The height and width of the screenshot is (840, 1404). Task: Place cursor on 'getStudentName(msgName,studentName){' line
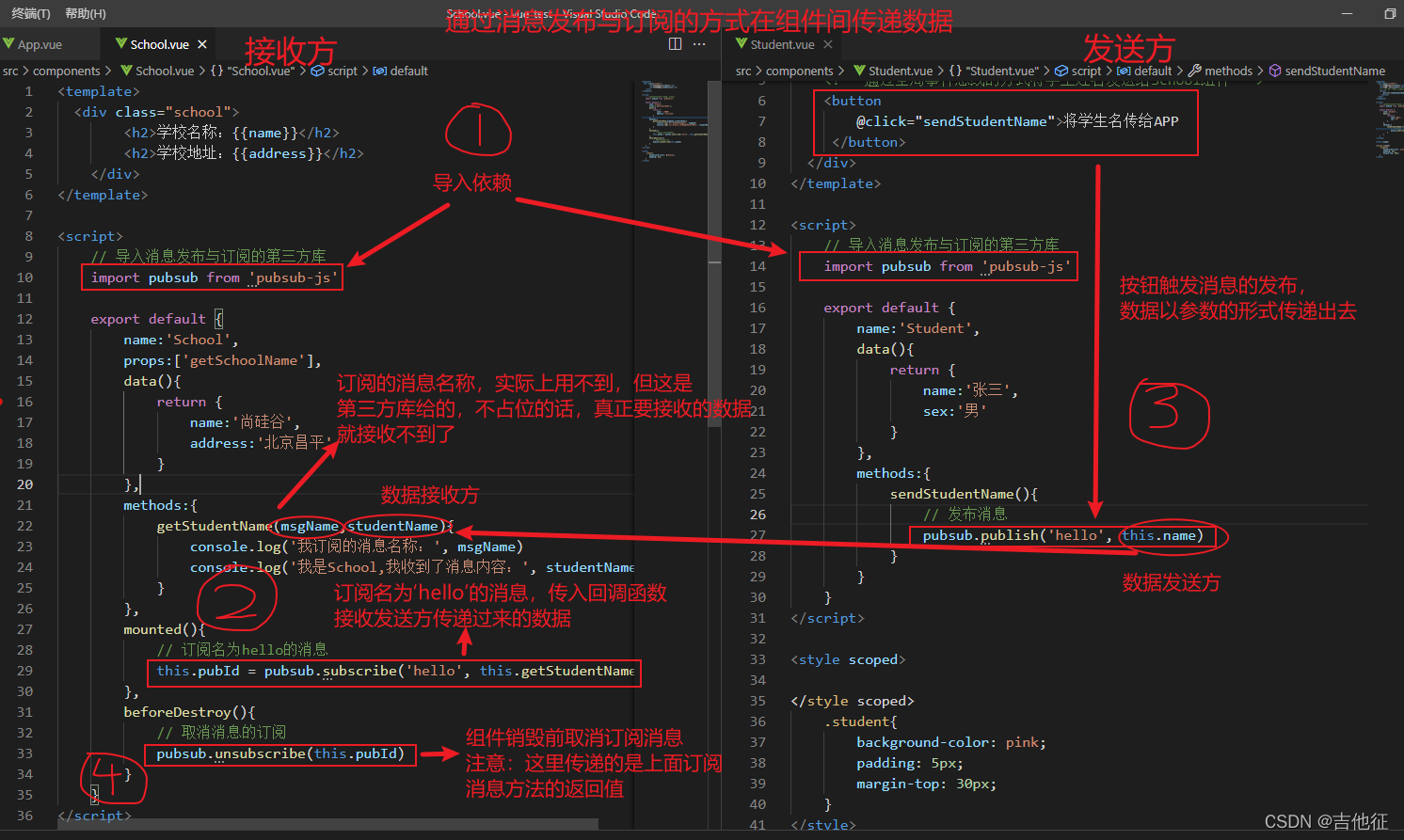click(305, 526)
